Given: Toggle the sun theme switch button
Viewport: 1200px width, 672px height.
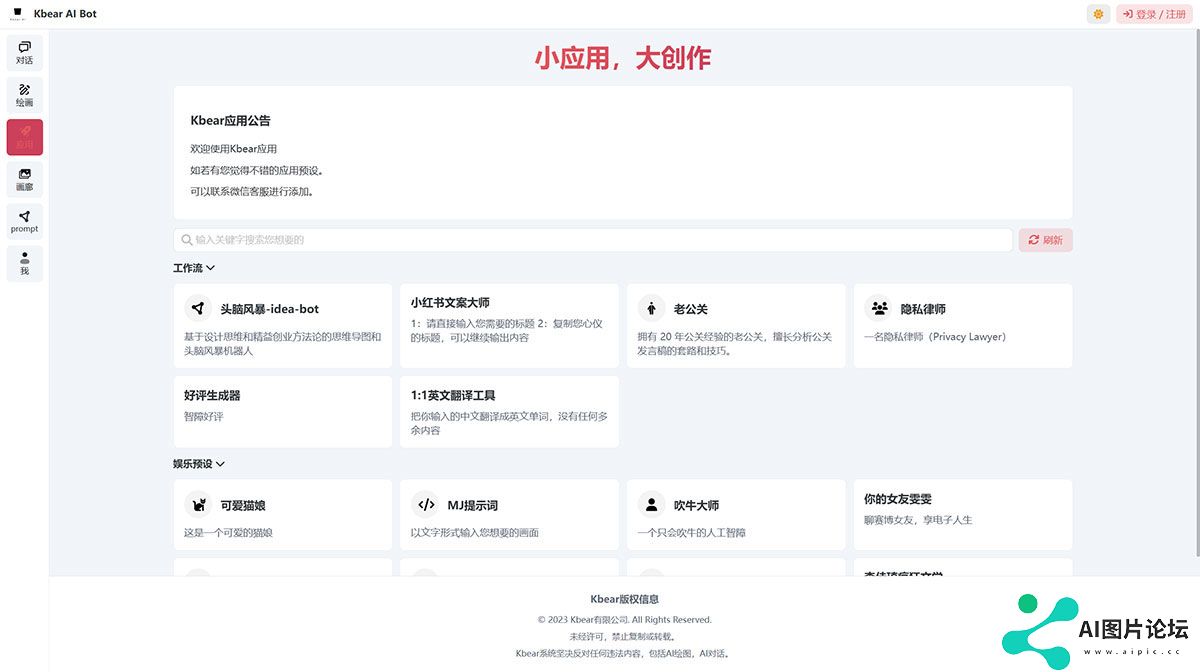Looking at the screenshot, I should point(1098,14).
